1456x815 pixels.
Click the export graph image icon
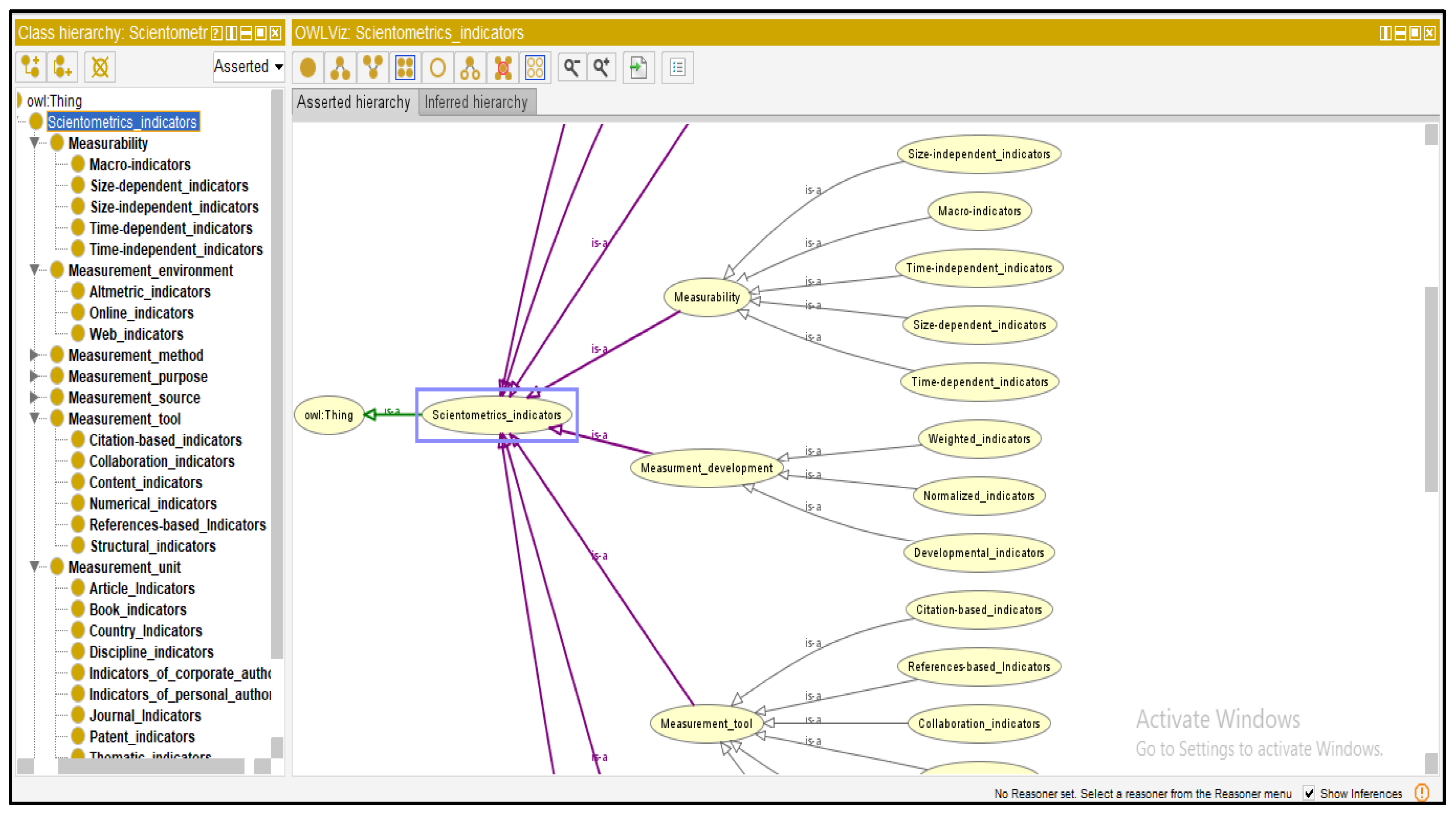point(638,68)
